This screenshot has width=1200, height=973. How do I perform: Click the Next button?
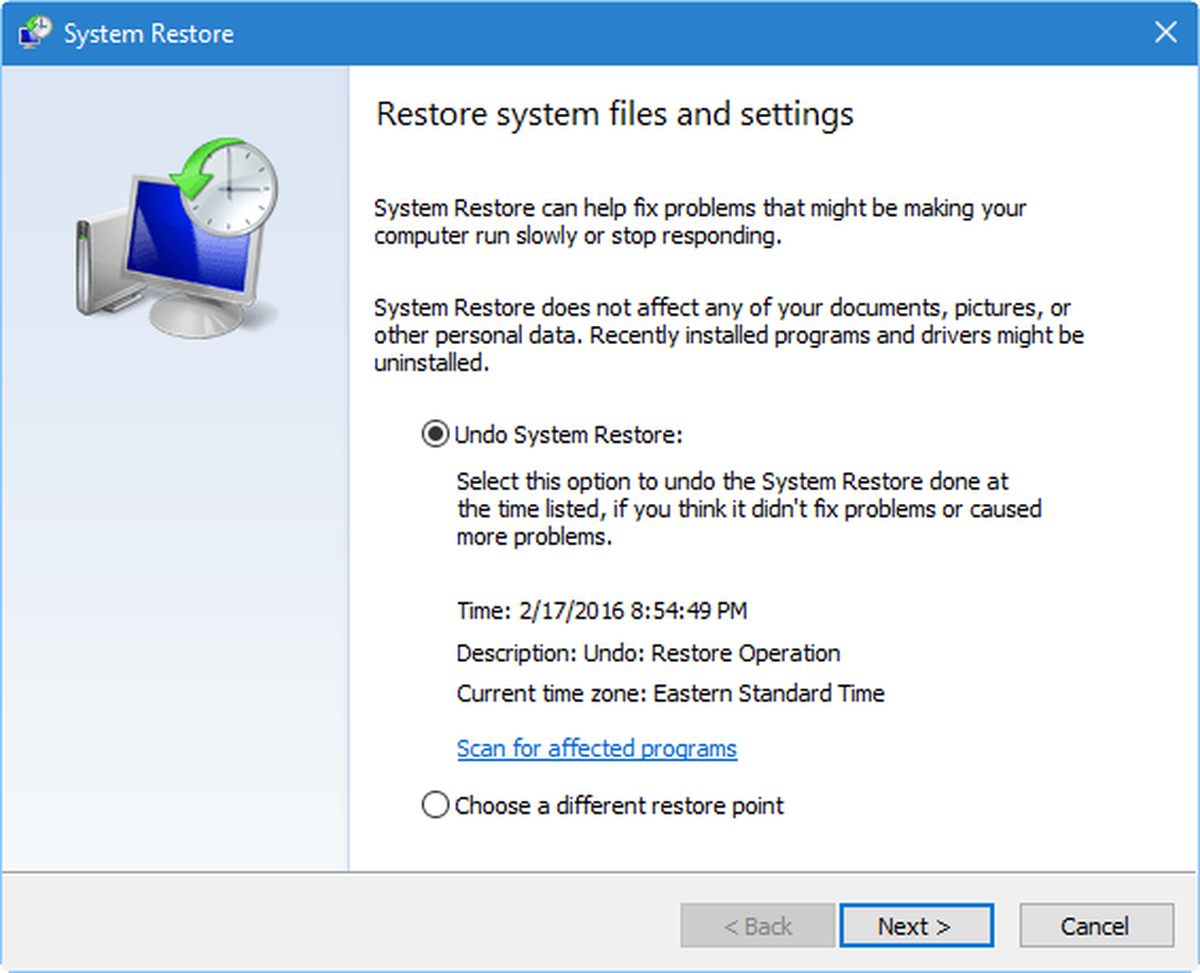coord(916,925)
